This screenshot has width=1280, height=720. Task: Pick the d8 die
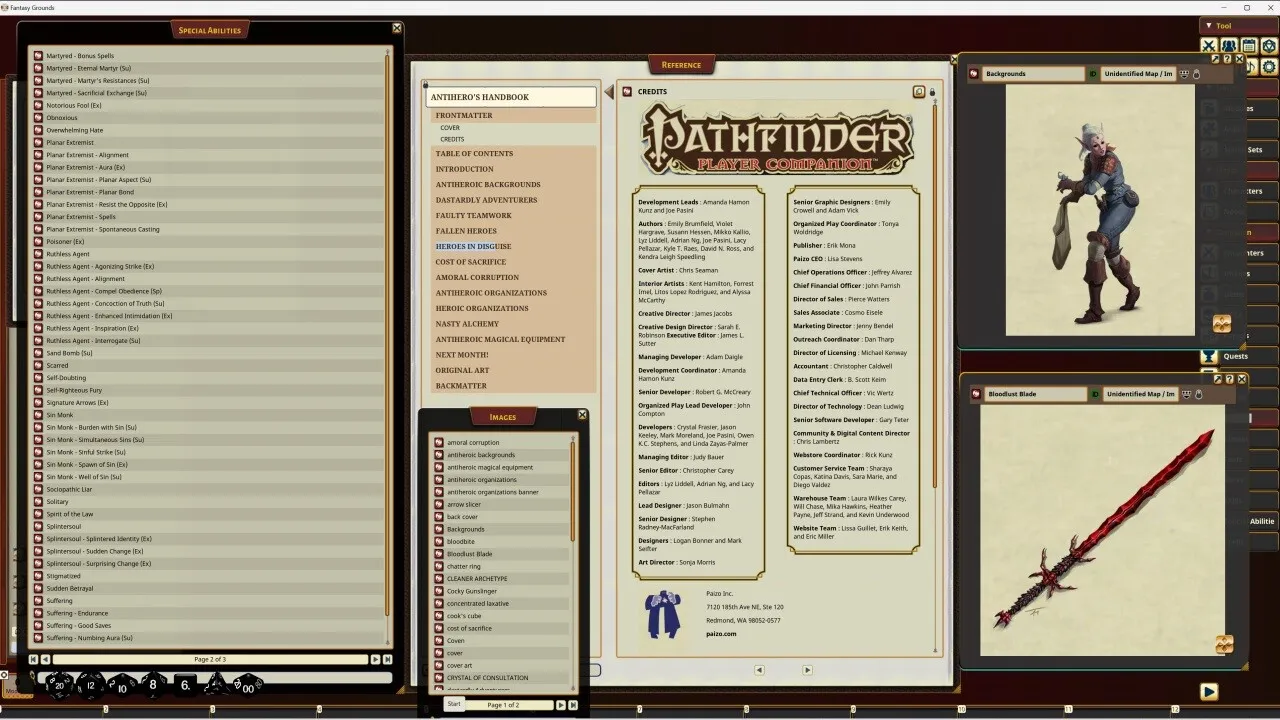(x=153, y=686)
